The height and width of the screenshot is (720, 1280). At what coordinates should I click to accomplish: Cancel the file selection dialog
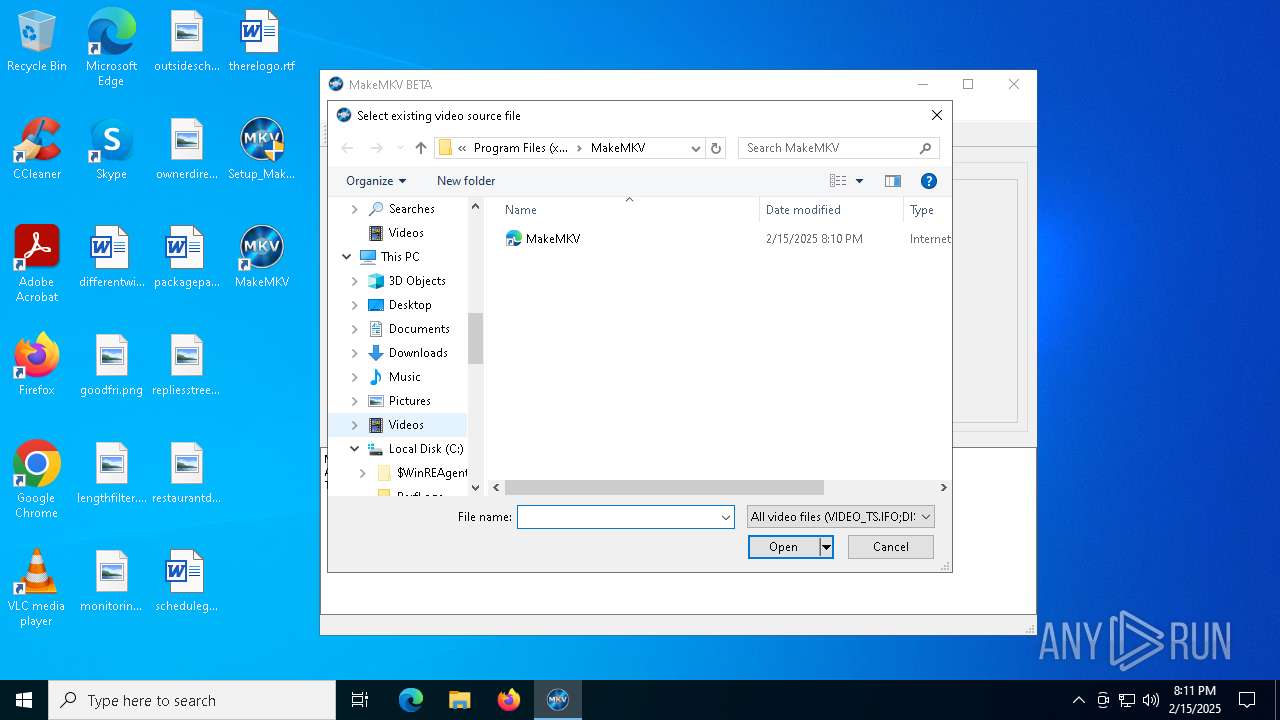(891, 547)
